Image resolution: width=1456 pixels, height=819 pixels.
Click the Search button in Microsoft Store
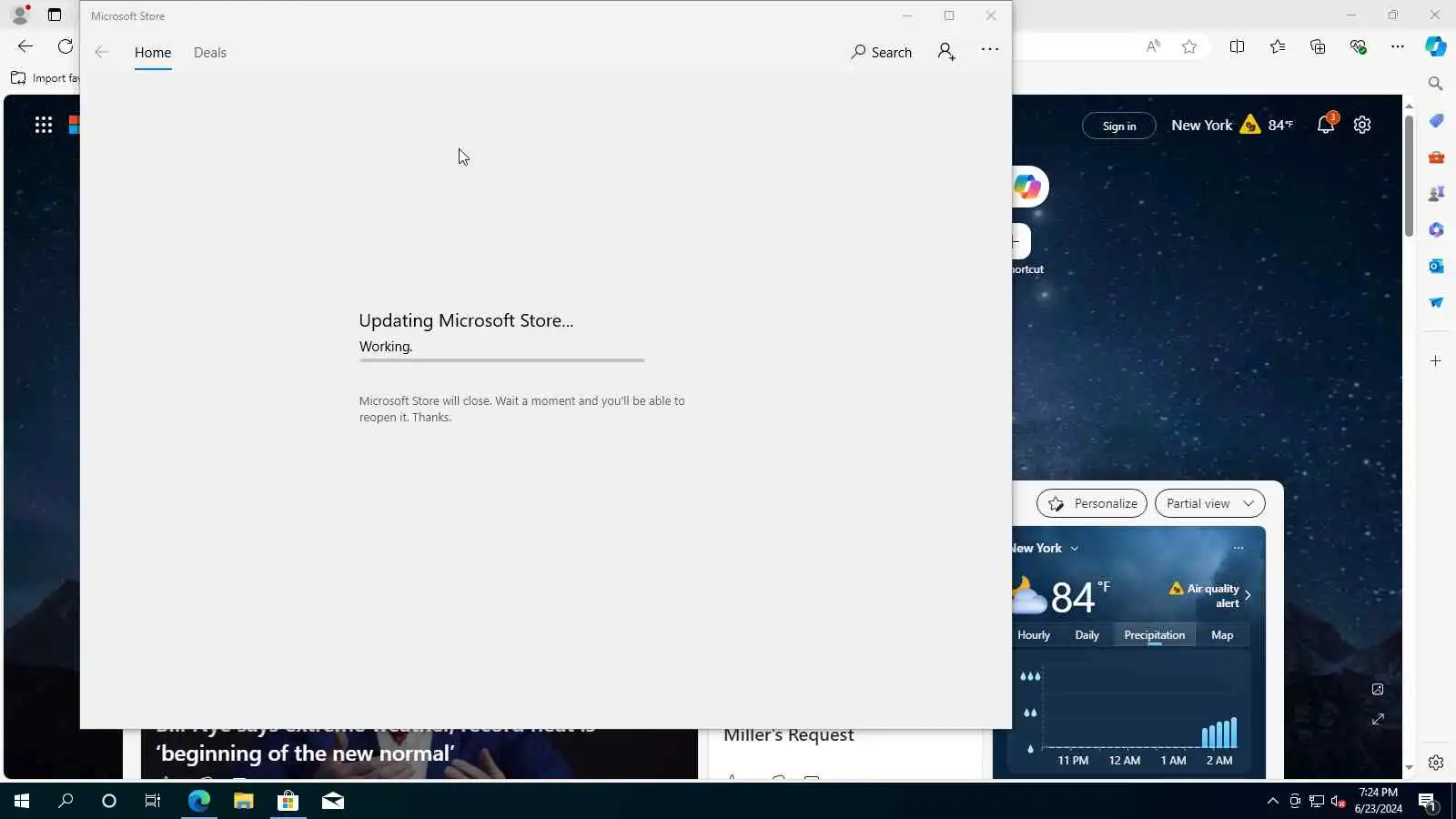[x=881, y=52]
